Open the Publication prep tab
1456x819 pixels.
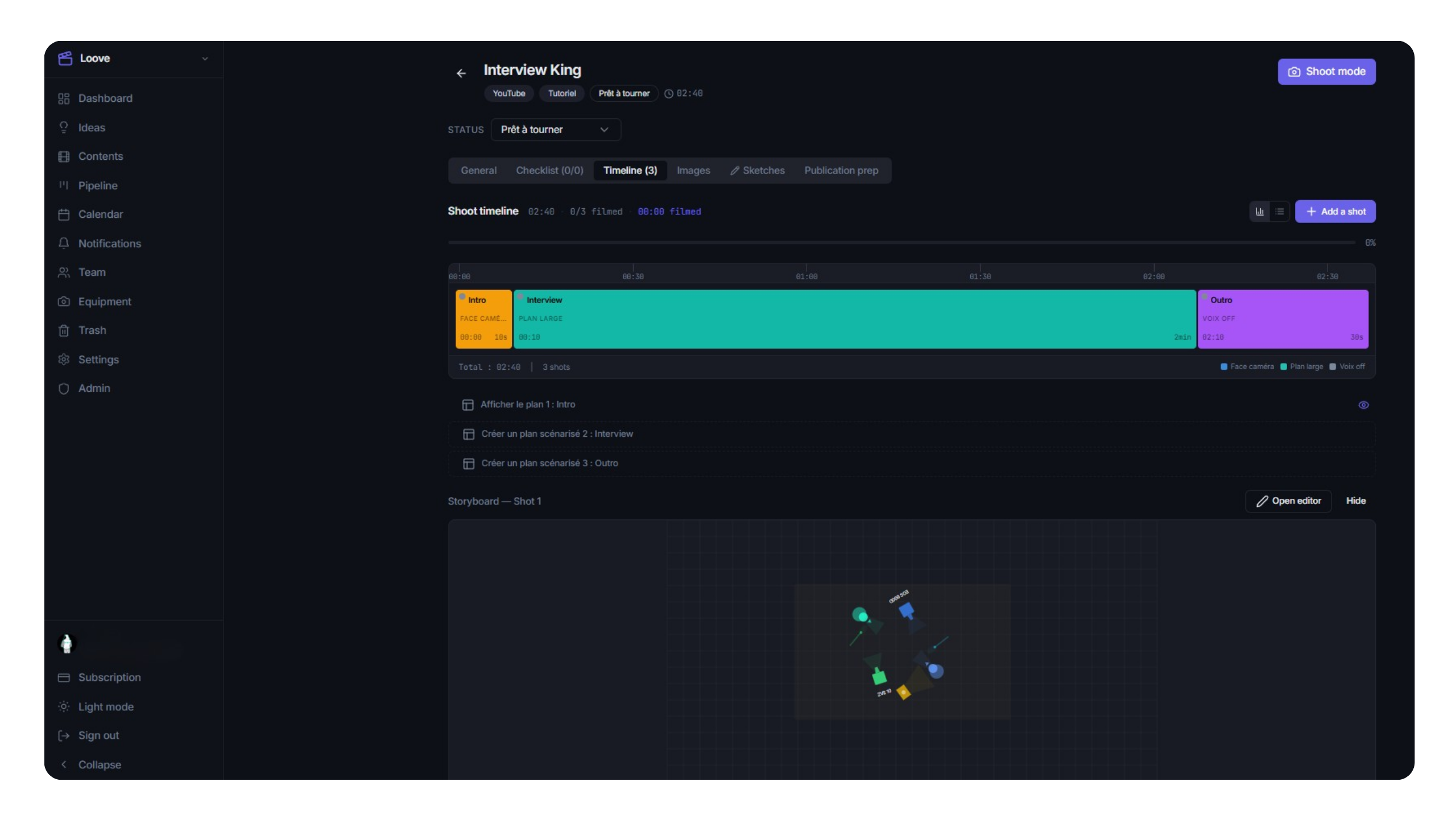point(841,170)
